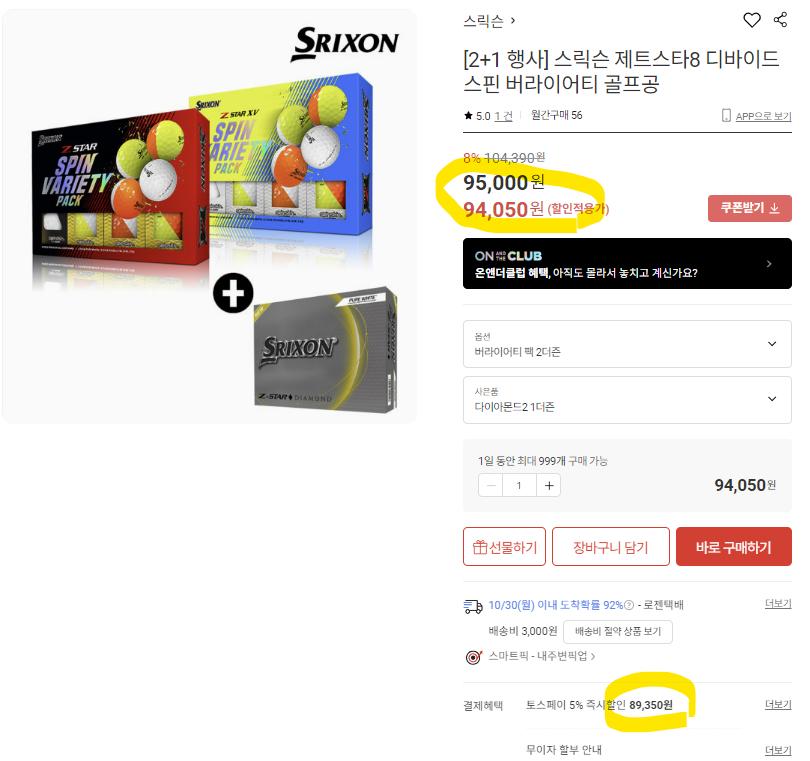The width and height of the screenshot is (810, 761).
Task: Open 스마트픽 - 내주변픽업 link
Action: (541, 656)
